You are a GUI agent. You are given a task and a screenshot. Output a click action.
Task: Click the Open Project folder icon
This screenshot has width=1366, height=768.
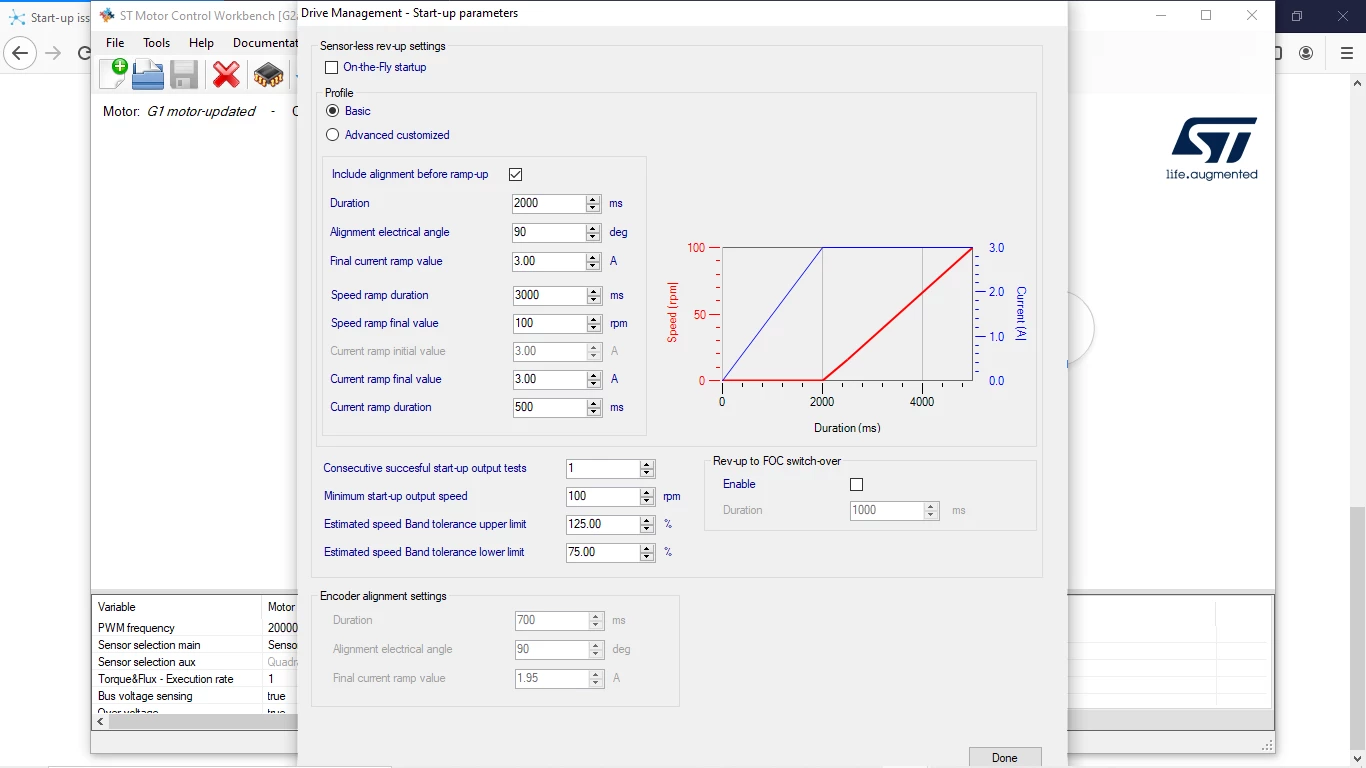coord(148,74)
